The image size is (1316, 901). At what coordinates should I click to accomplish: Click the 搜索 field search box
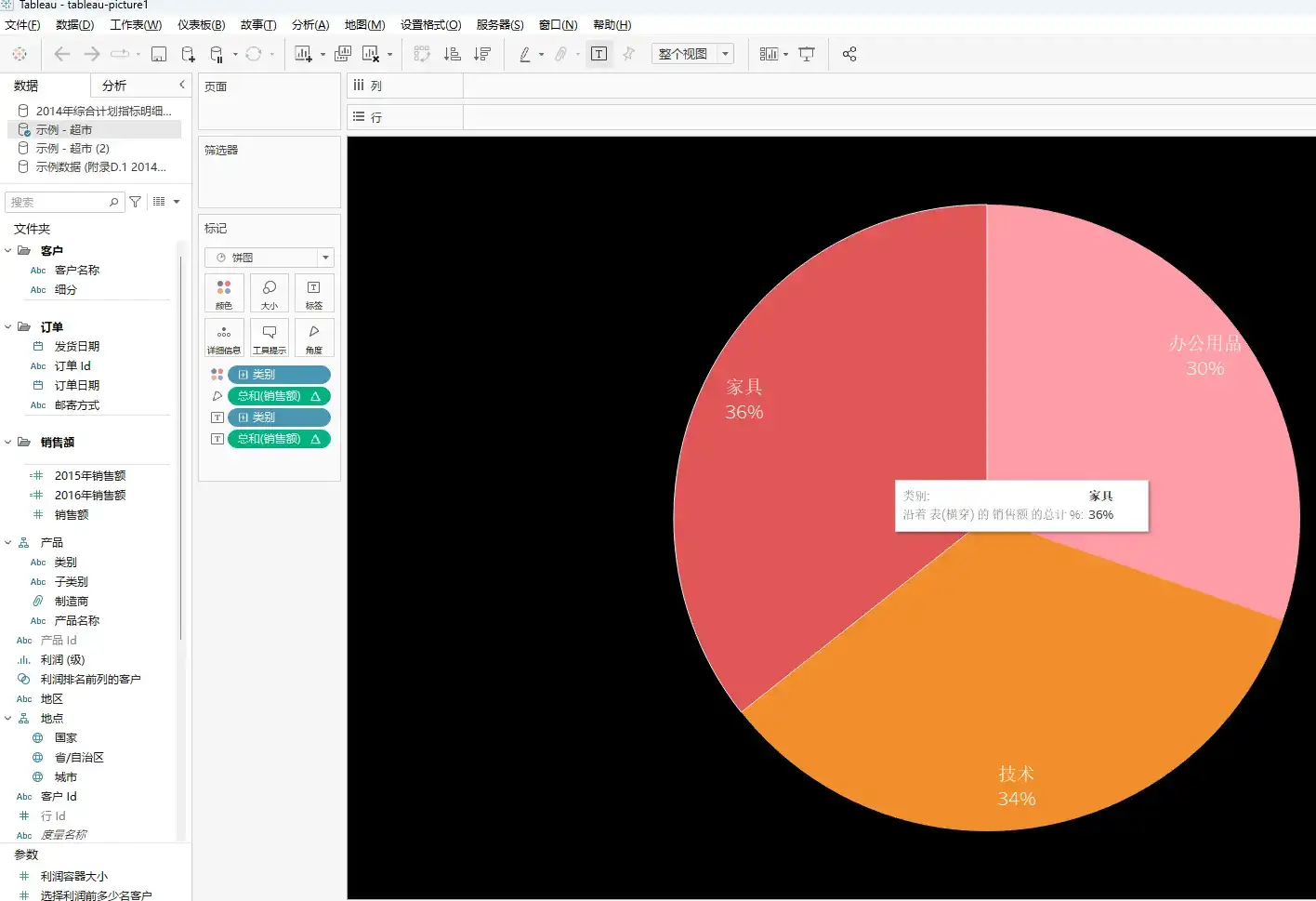tap(59, 202)
